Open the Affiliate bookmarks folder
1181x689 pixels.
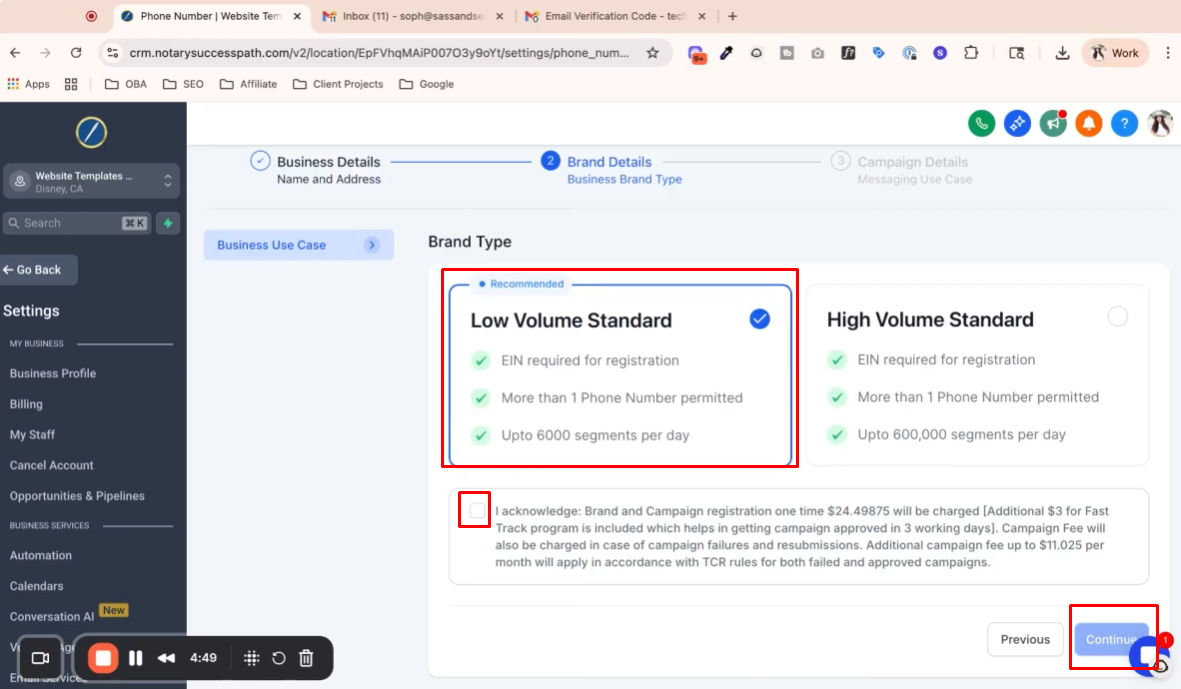[x=249, y=84]
